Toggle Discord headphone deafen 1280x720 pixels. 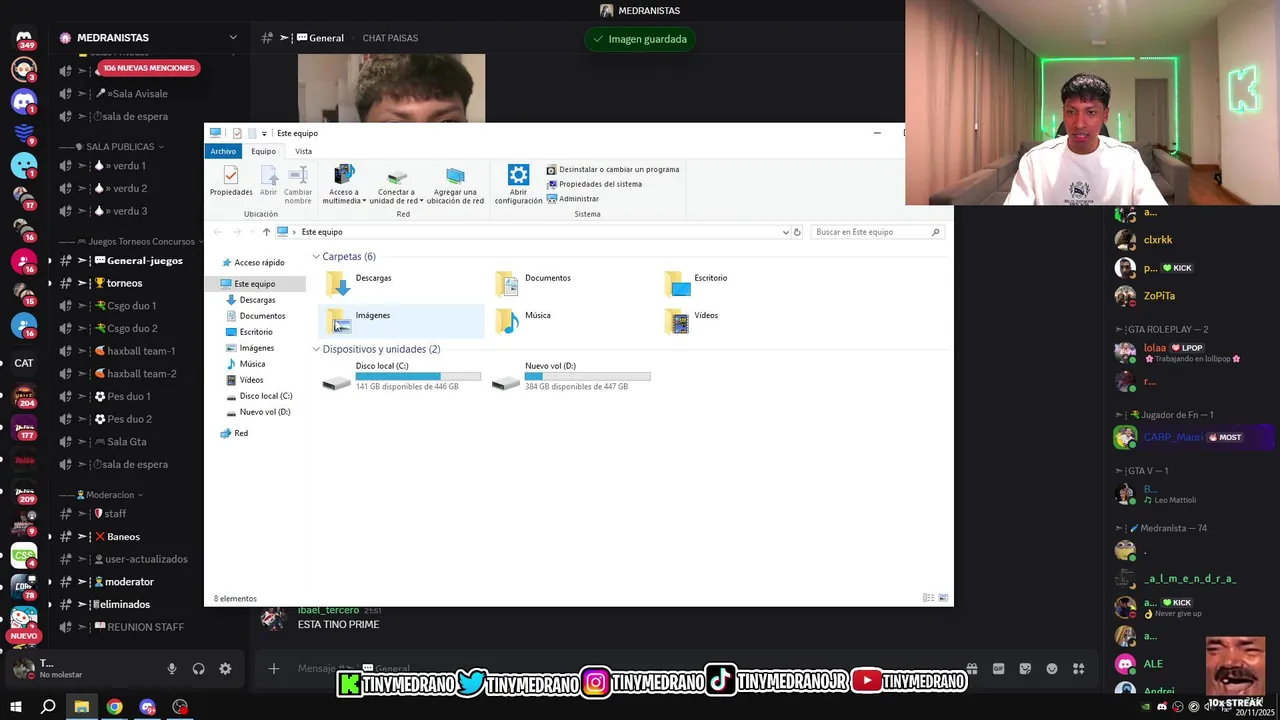click(x=198, y=669)
